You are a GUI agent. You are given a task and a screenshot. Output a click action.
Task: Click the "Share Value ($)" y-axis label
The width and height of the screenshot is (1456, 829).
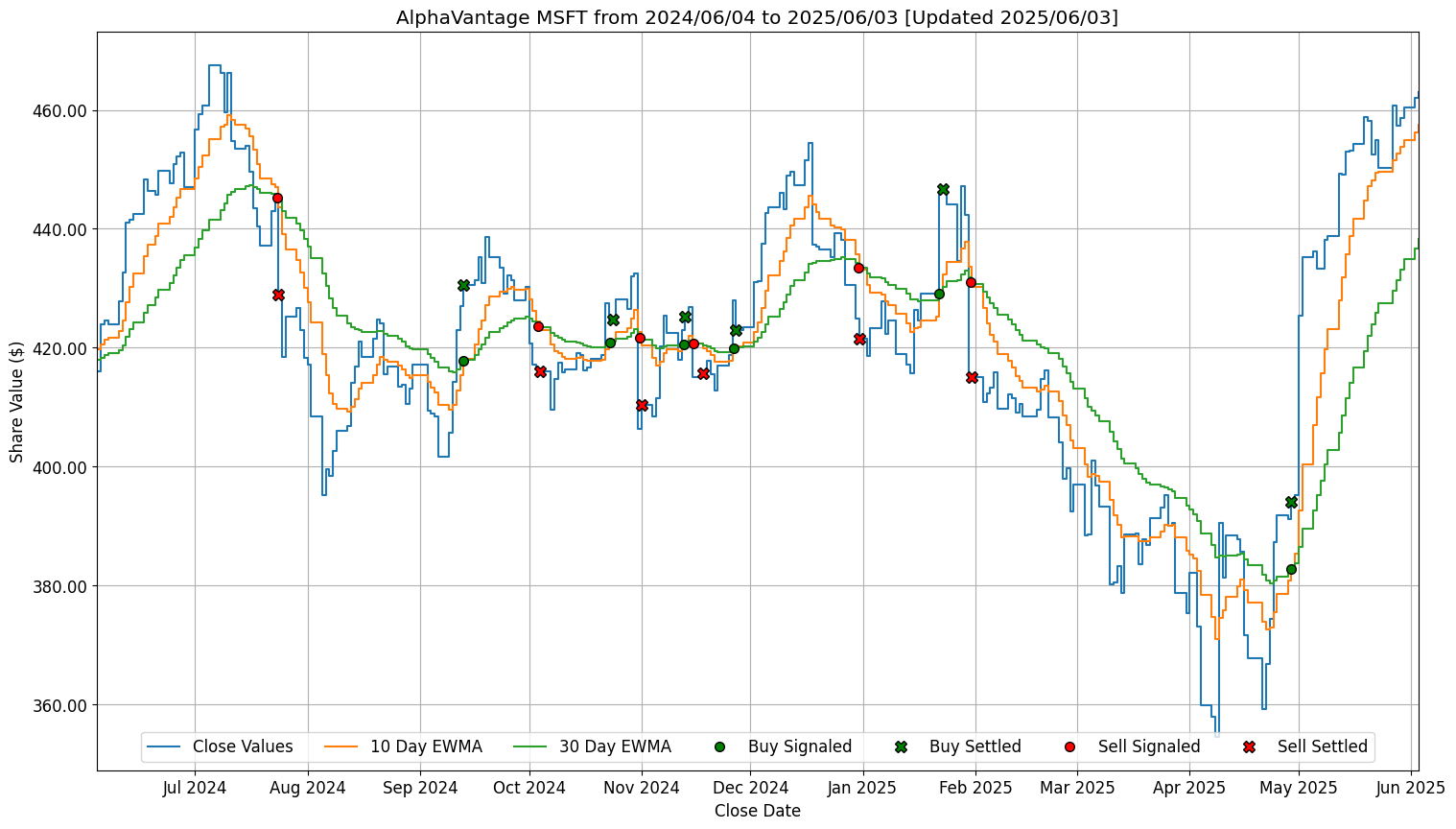pos(17,401)
